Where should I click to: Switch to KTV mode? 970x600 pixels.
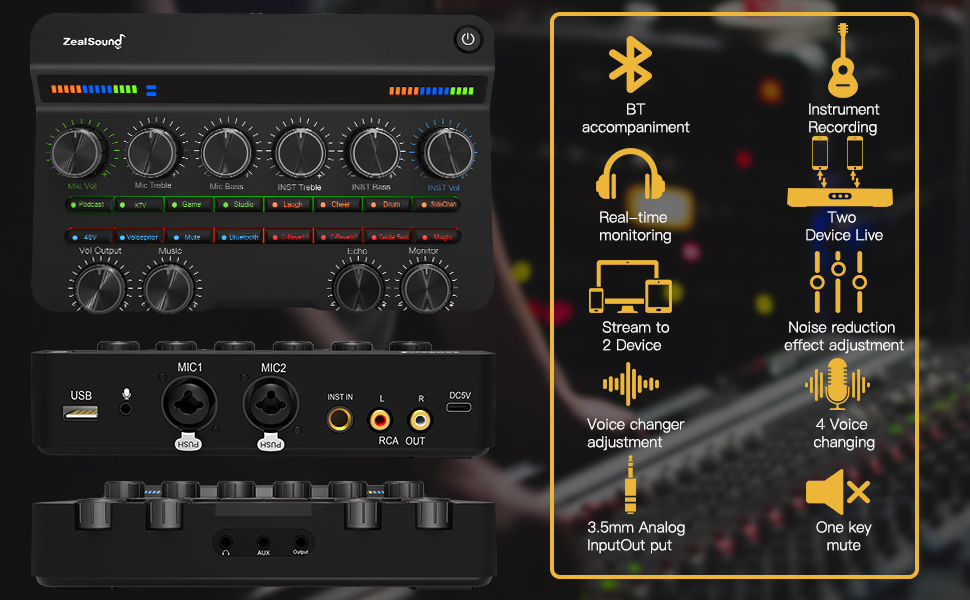141,204
